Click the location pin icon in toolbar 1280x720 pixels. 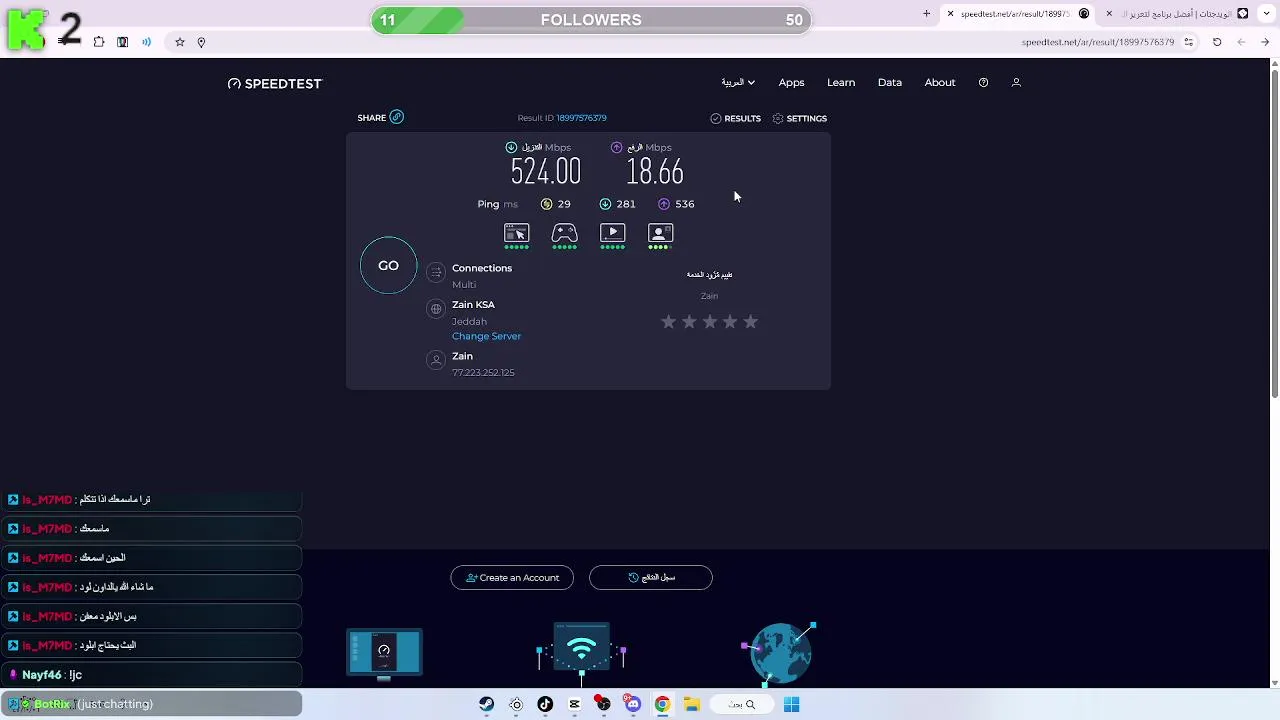tap(201, 42)
